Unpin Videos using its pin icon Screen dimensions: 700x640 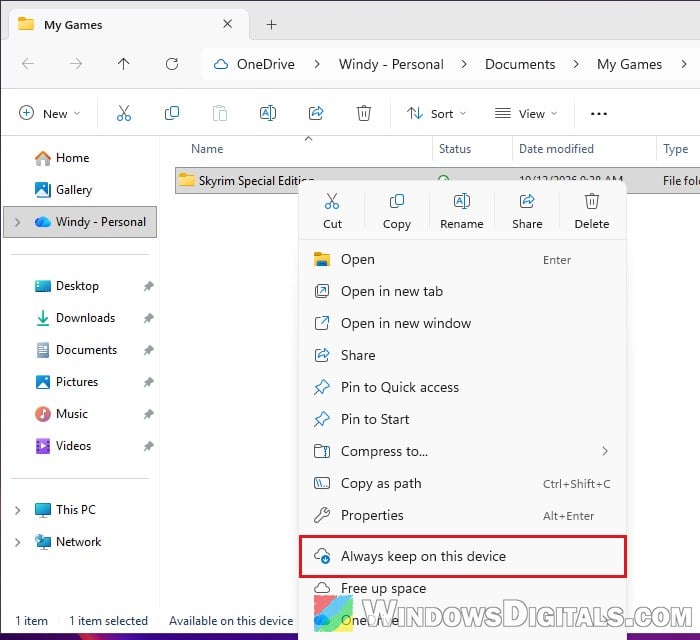148,446
